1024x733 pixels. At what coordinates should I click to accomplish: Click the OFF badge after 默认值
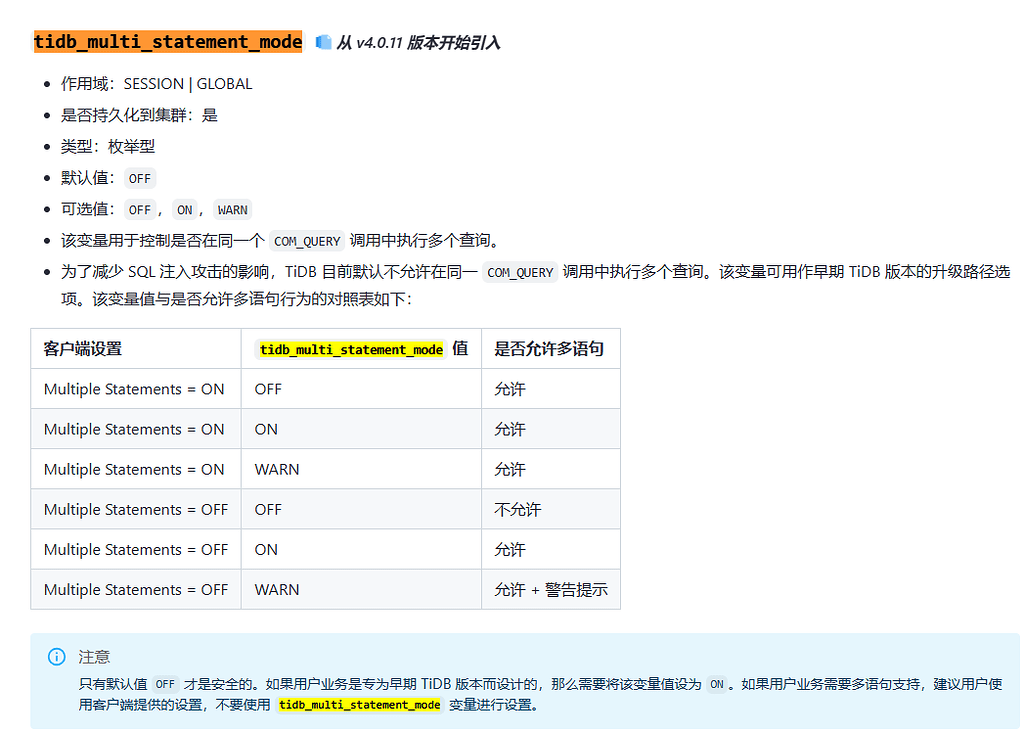139,178
